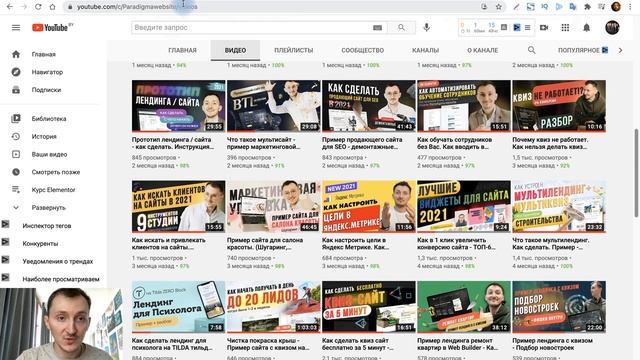Open title Пример лендинга ремонт квартир
The height and width of the screenshot is (360, 640).
click(458, 344)
